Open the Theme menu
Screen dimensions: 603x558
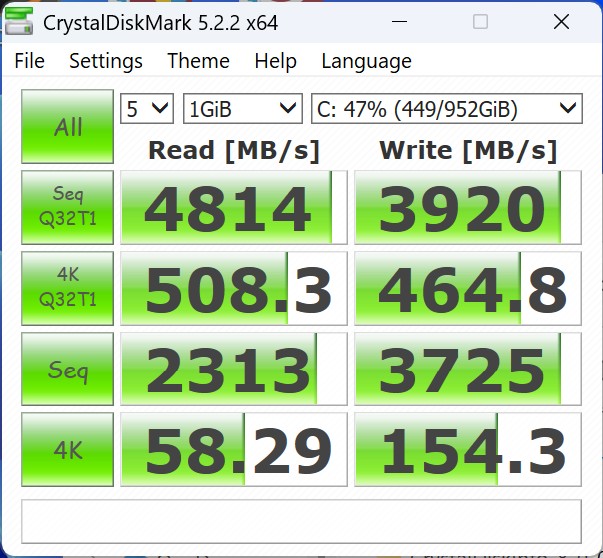coord(198,61)
